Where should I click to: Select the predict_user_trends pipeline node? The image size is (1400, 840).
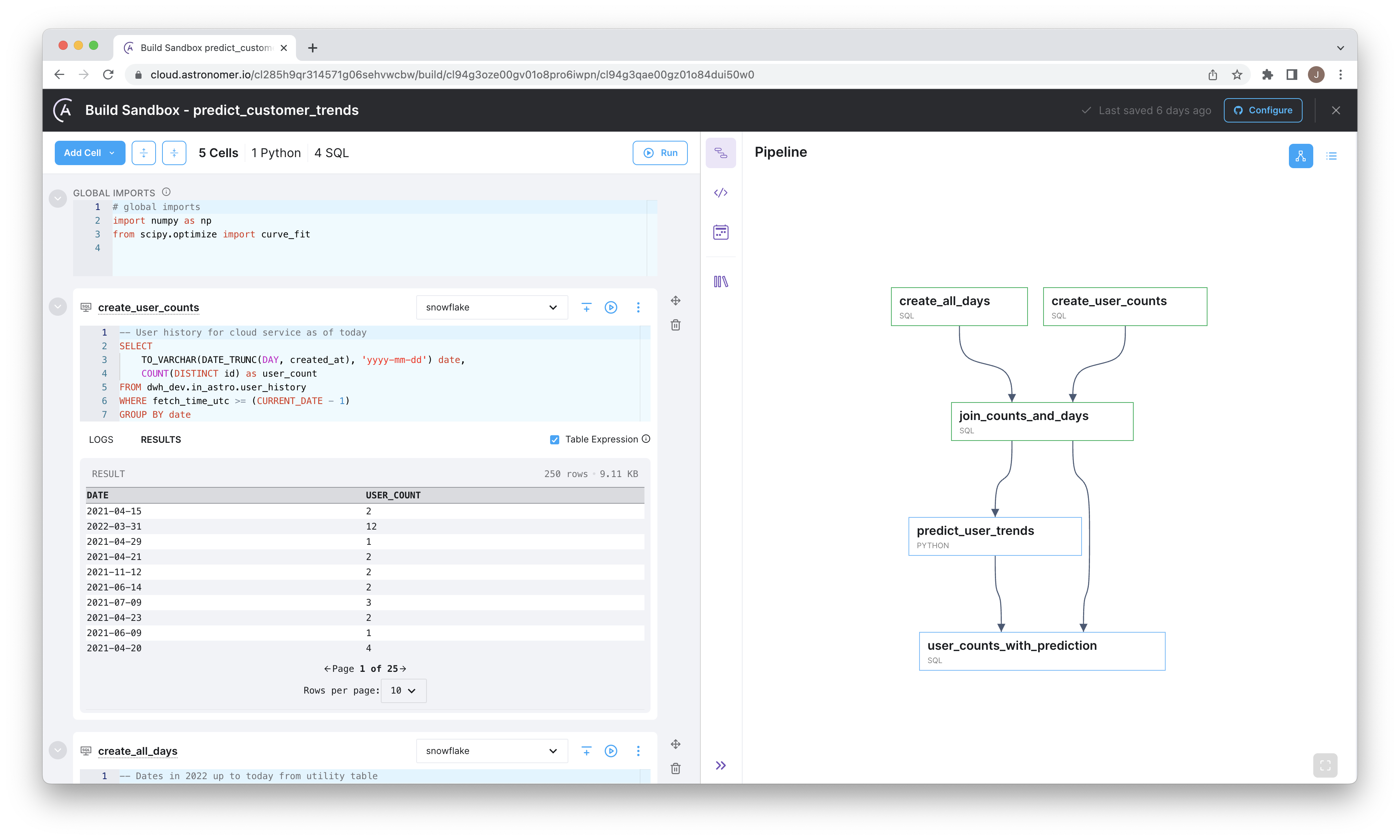click(994, 536)
